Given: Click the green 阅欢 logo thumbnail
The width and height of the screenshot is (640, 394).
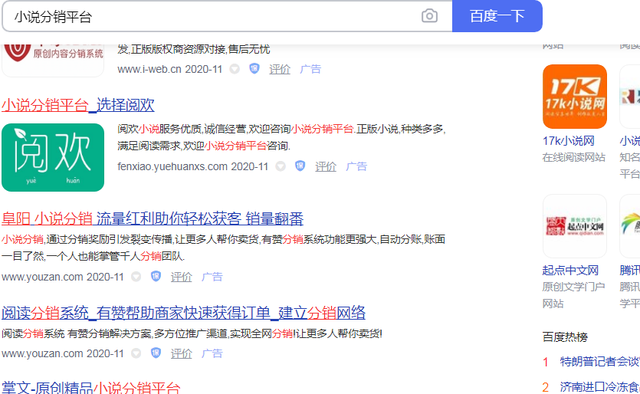Looking at the screenshot, I should pyautogui.click(x=53, y=157).
